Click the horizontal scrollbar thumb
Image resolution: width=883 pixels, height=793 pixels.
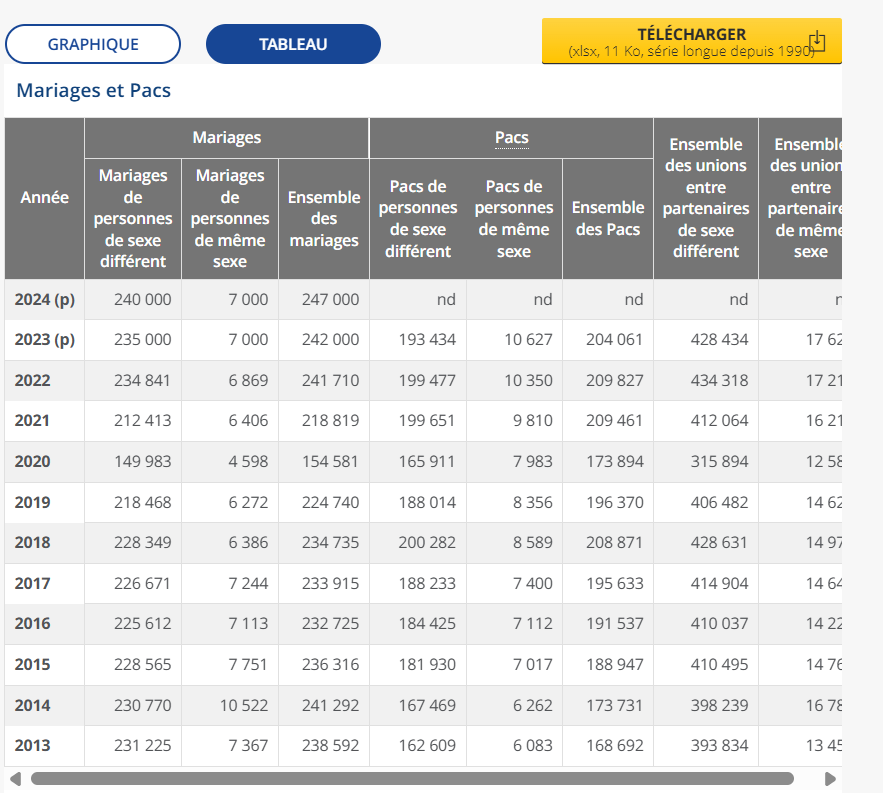pyautogui.click(x=411, y=778)
